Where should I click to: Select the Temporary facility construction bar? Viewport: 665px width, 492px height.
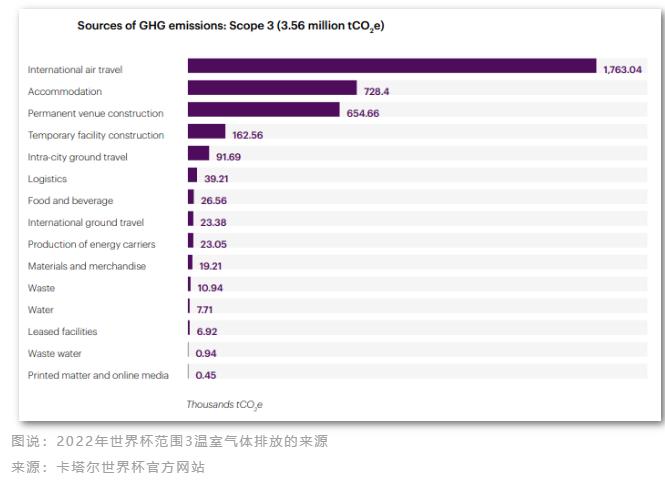click(206, 132)
